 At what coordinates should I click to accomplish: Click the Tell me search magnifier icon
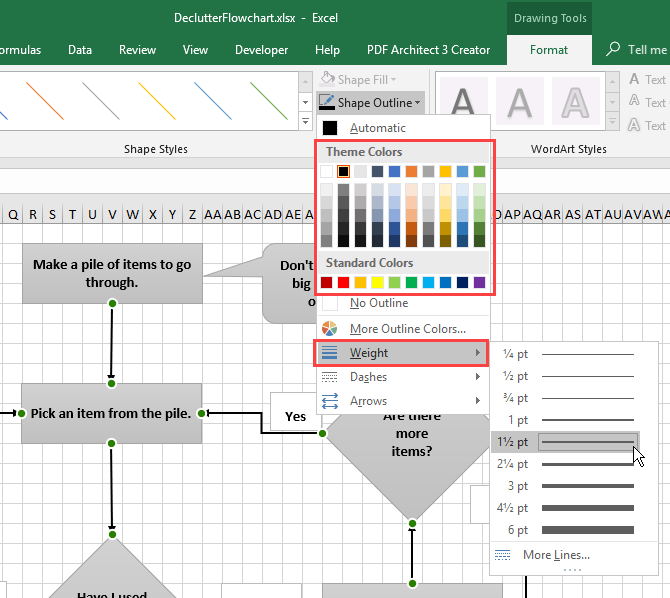coord(613,49)
